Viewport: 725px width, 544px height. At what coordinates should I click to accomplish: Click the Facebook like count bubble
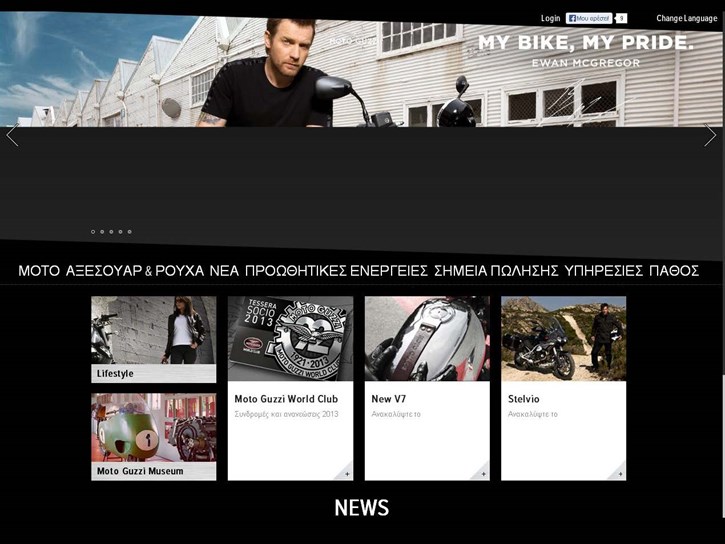pos(621,18)
